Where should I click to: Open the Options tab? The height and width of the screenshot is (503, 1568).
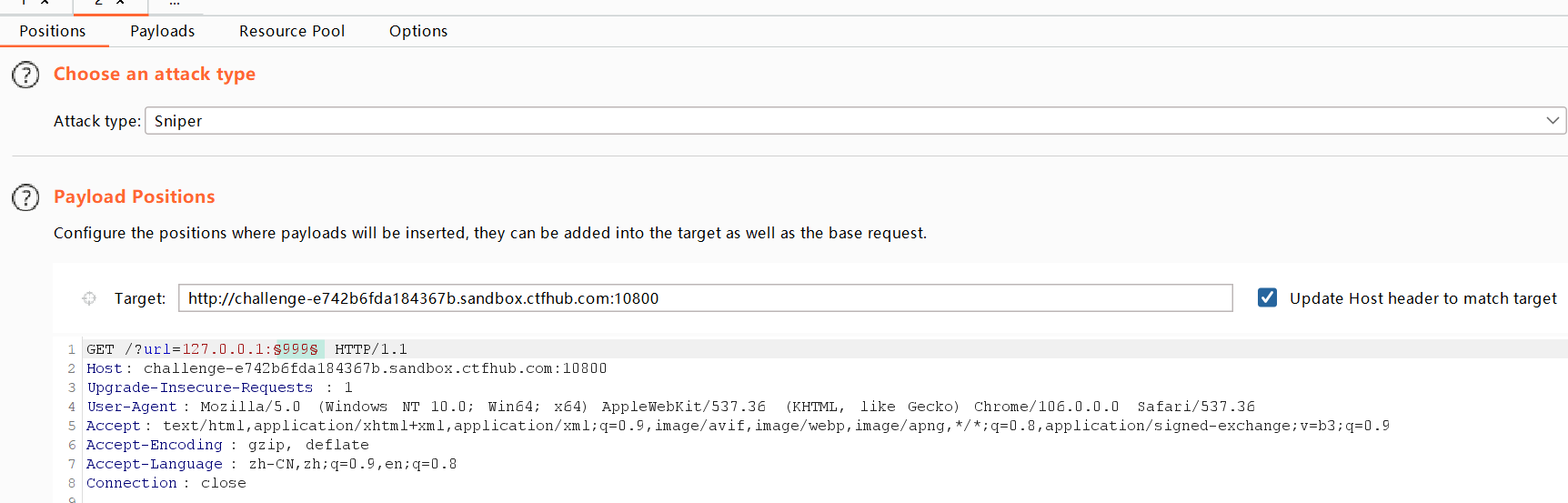tap(418, 31)
